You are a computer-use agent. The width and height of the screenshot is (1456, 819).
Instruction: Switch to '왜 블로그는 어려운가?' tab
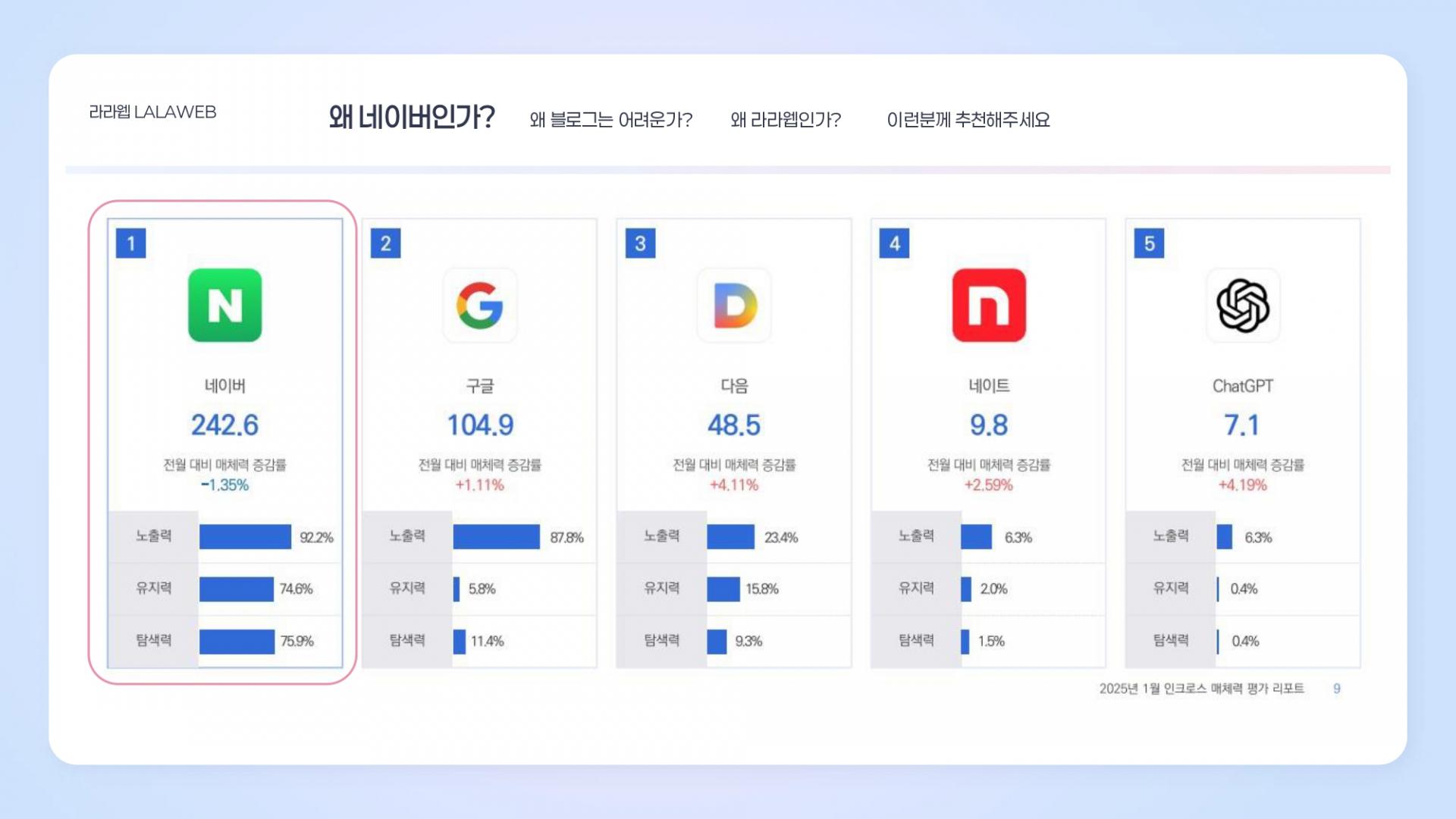[x=610, y=120]
